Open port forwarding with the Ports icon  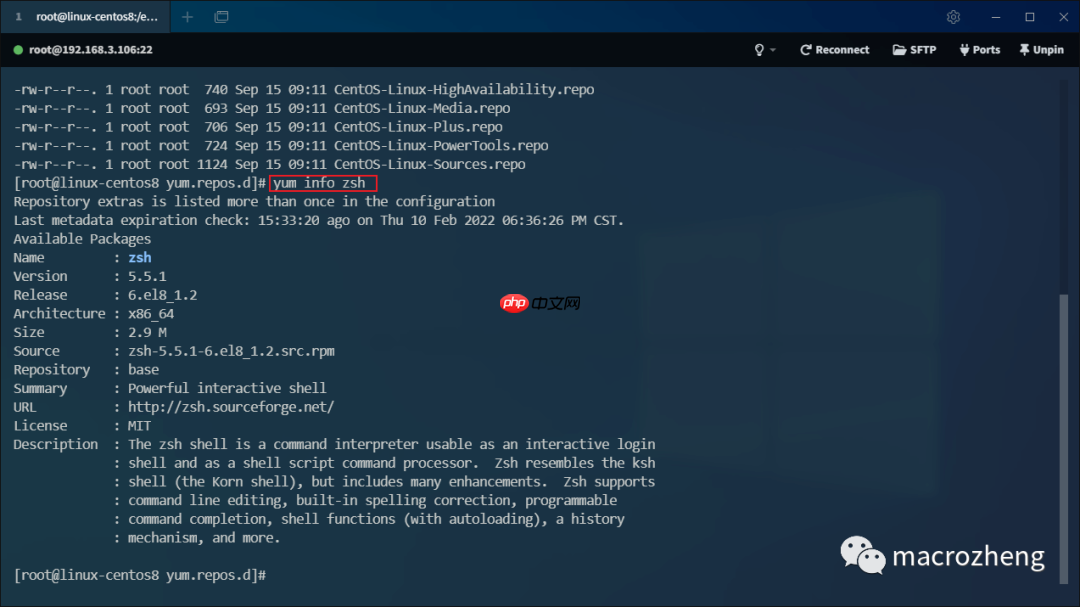979,49
